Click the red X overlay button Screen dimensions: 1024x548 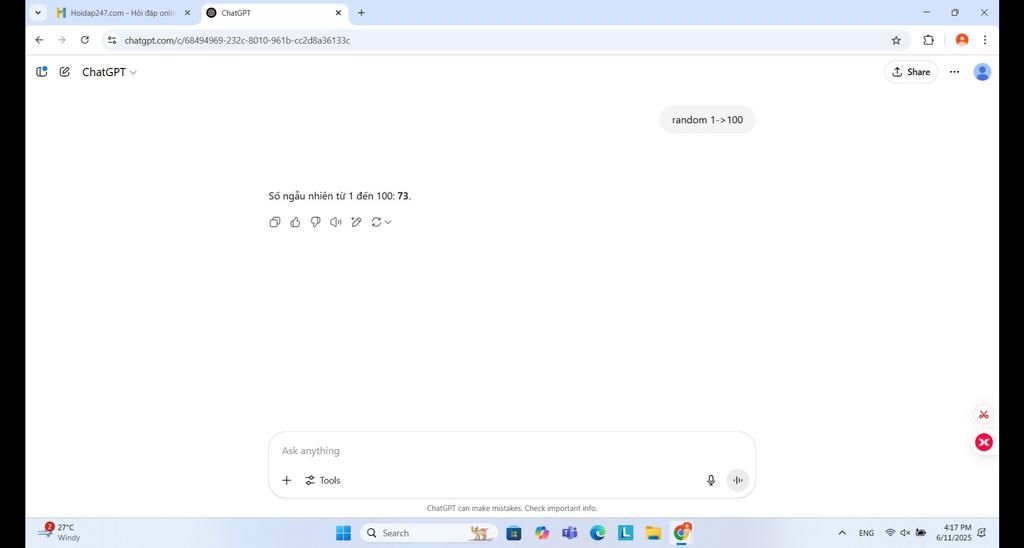click(x=984, y=442)
